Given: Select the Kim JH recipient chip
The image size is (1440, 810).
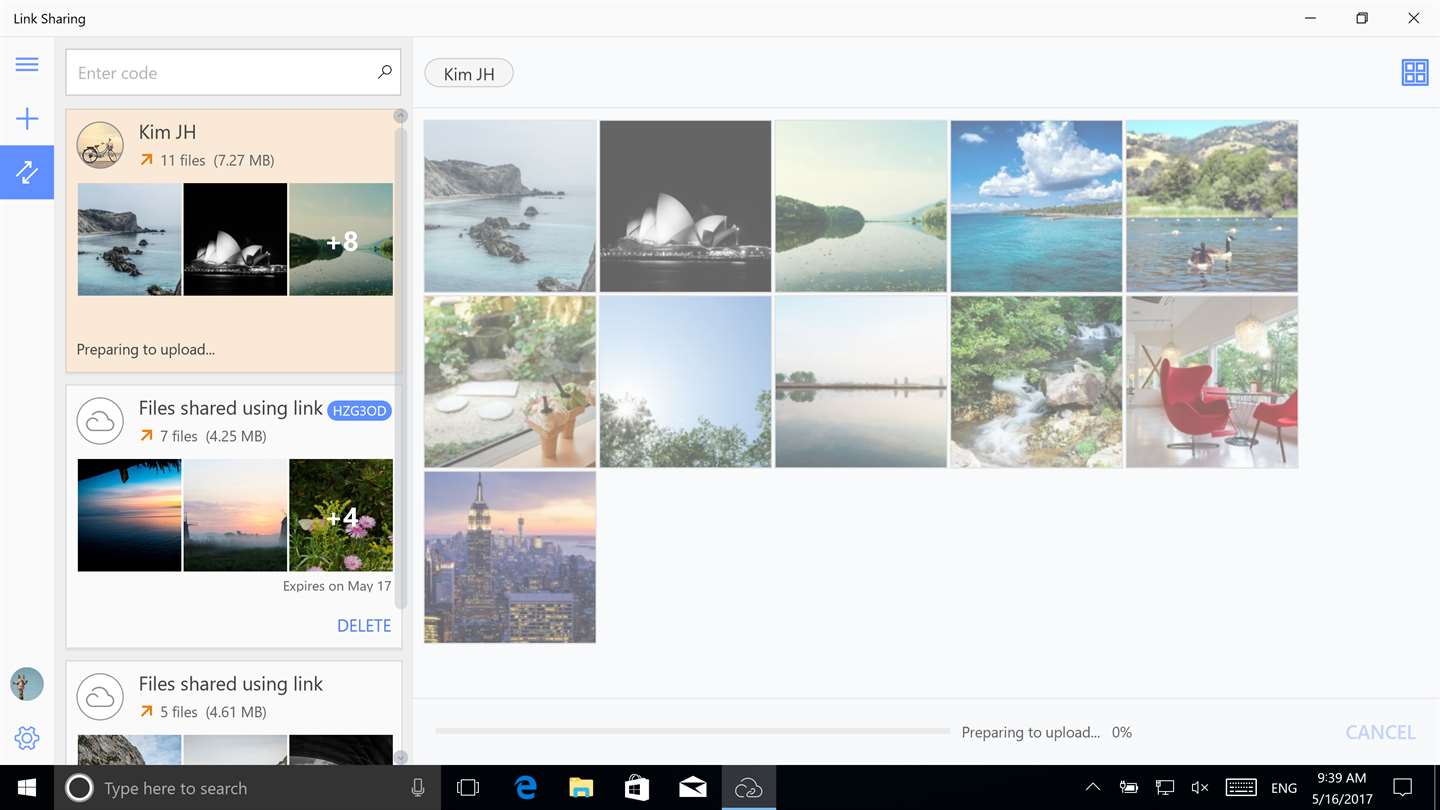Looking at the screenshot, I should click(x=469, y=74).
